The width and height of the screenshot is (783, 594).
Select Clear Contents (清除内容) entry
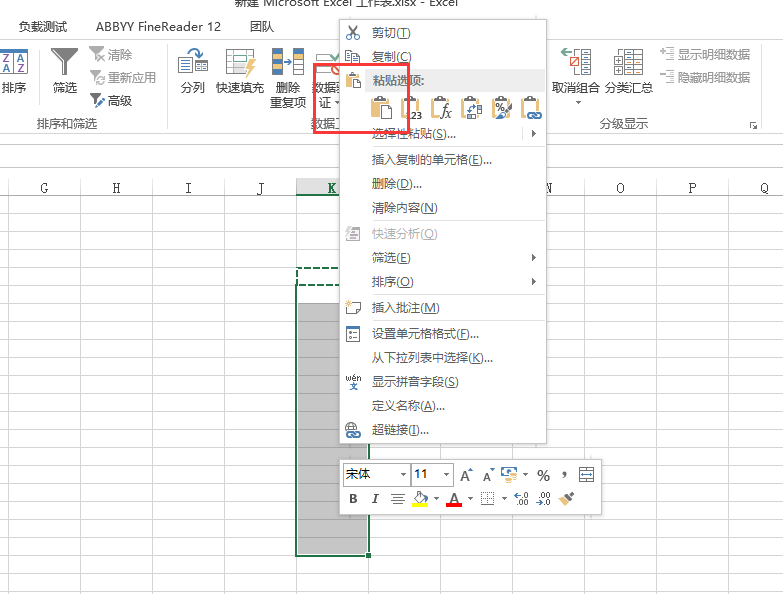pos(443,208)
